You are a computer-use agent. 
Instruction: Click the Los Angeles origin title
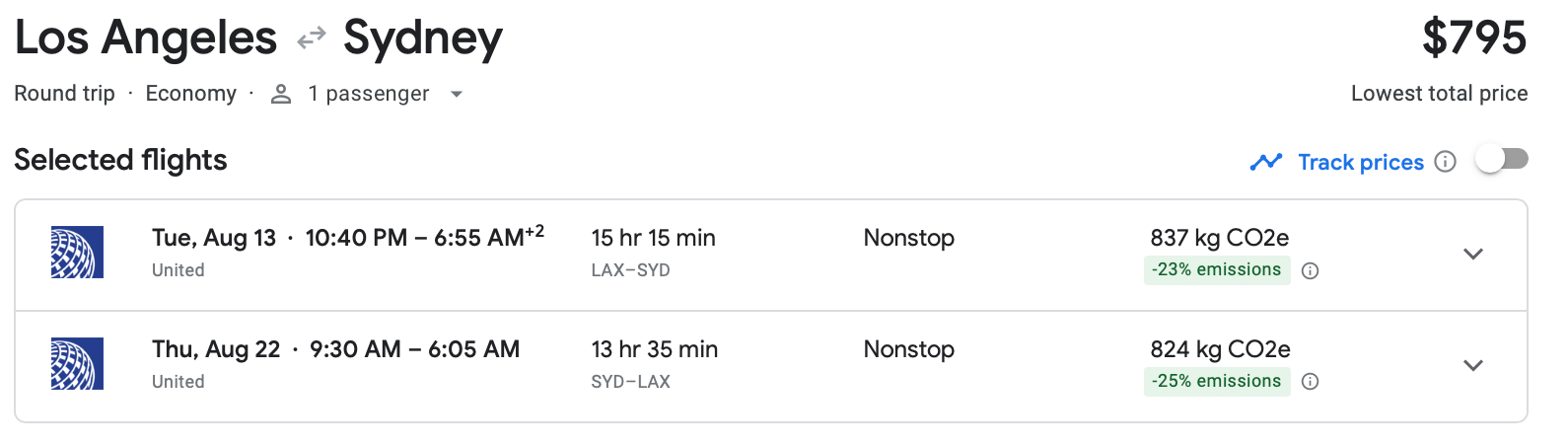coord(146,38)
